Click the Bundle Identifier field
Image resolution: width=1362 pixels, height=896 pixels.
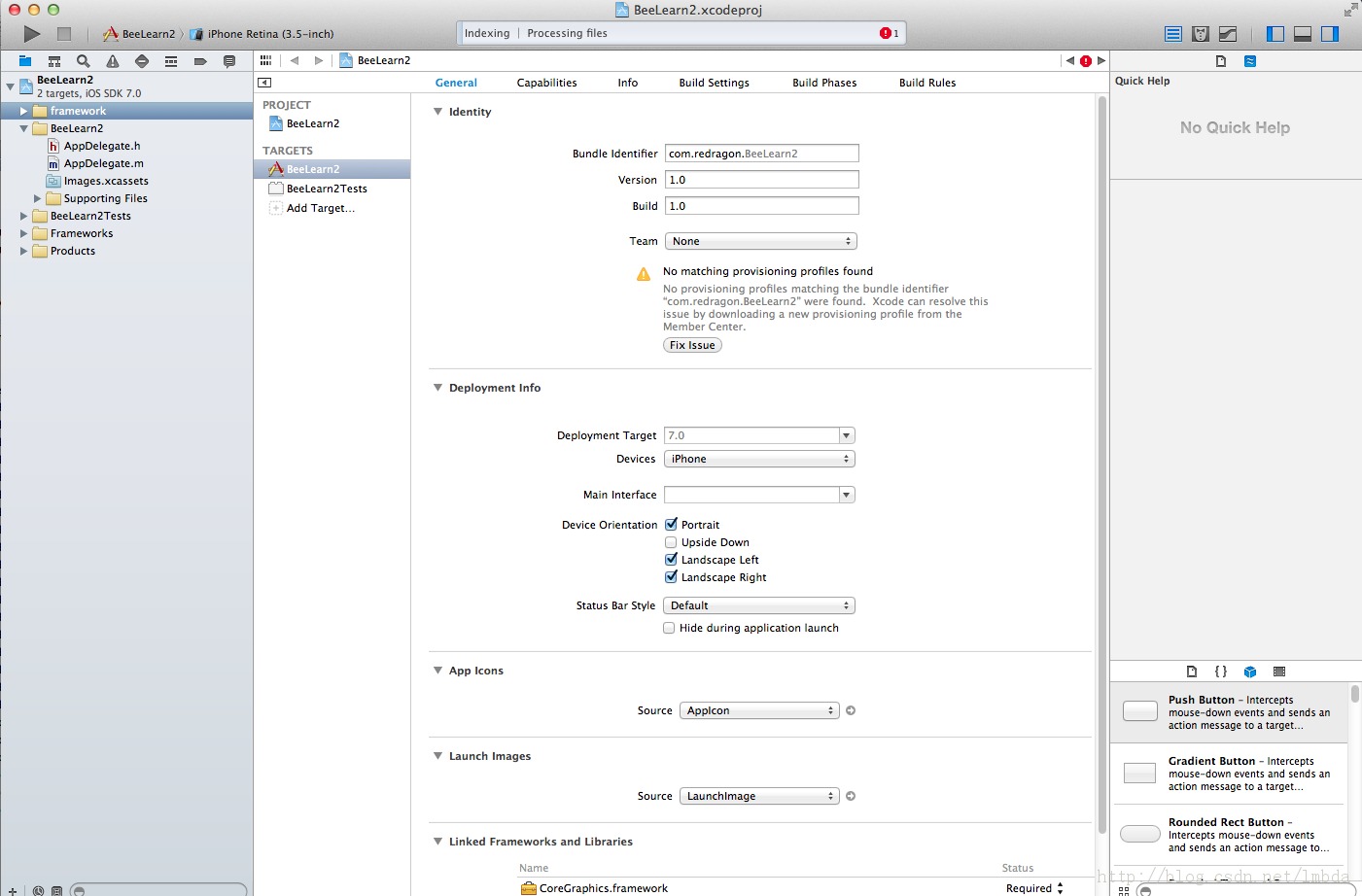761,154
